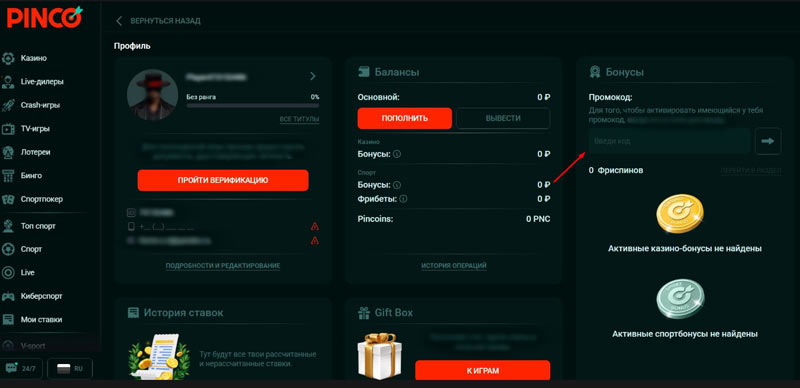Open the 24/7 support chat icon
This screenshot has width=800, height=388.
(11, 368)
